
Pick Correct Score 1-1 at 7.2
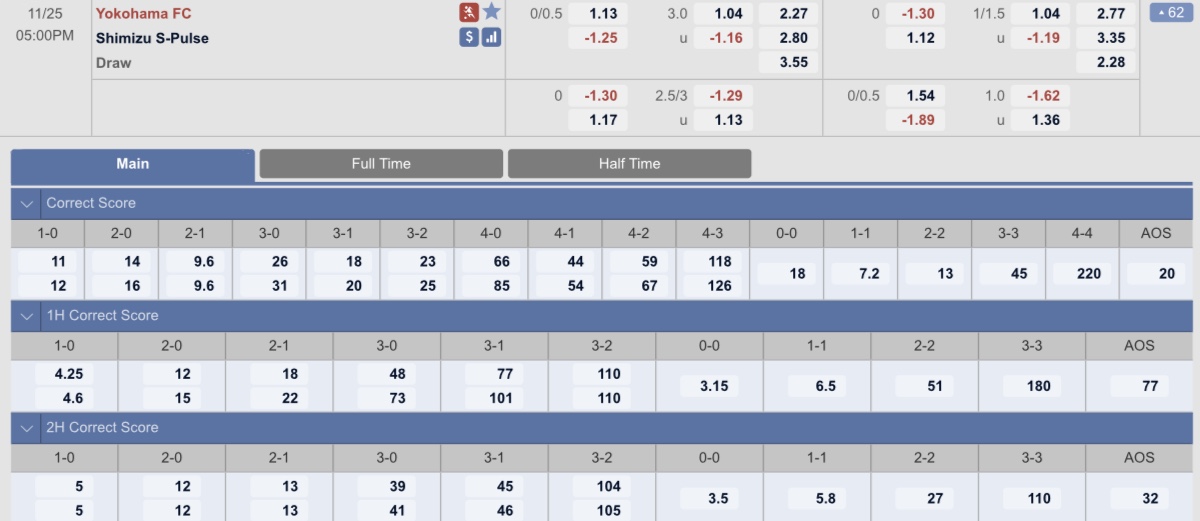861,273
